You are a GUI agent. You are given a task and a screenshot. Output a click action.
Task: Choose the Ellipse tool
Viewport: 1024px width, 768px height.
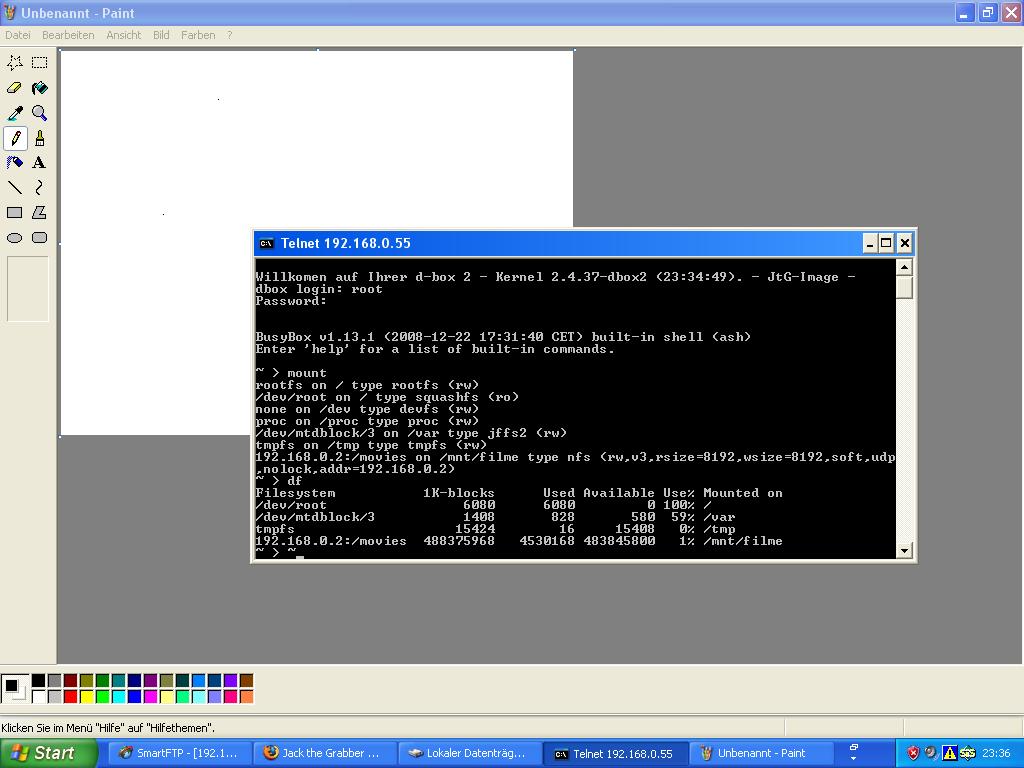click(15, 238)
